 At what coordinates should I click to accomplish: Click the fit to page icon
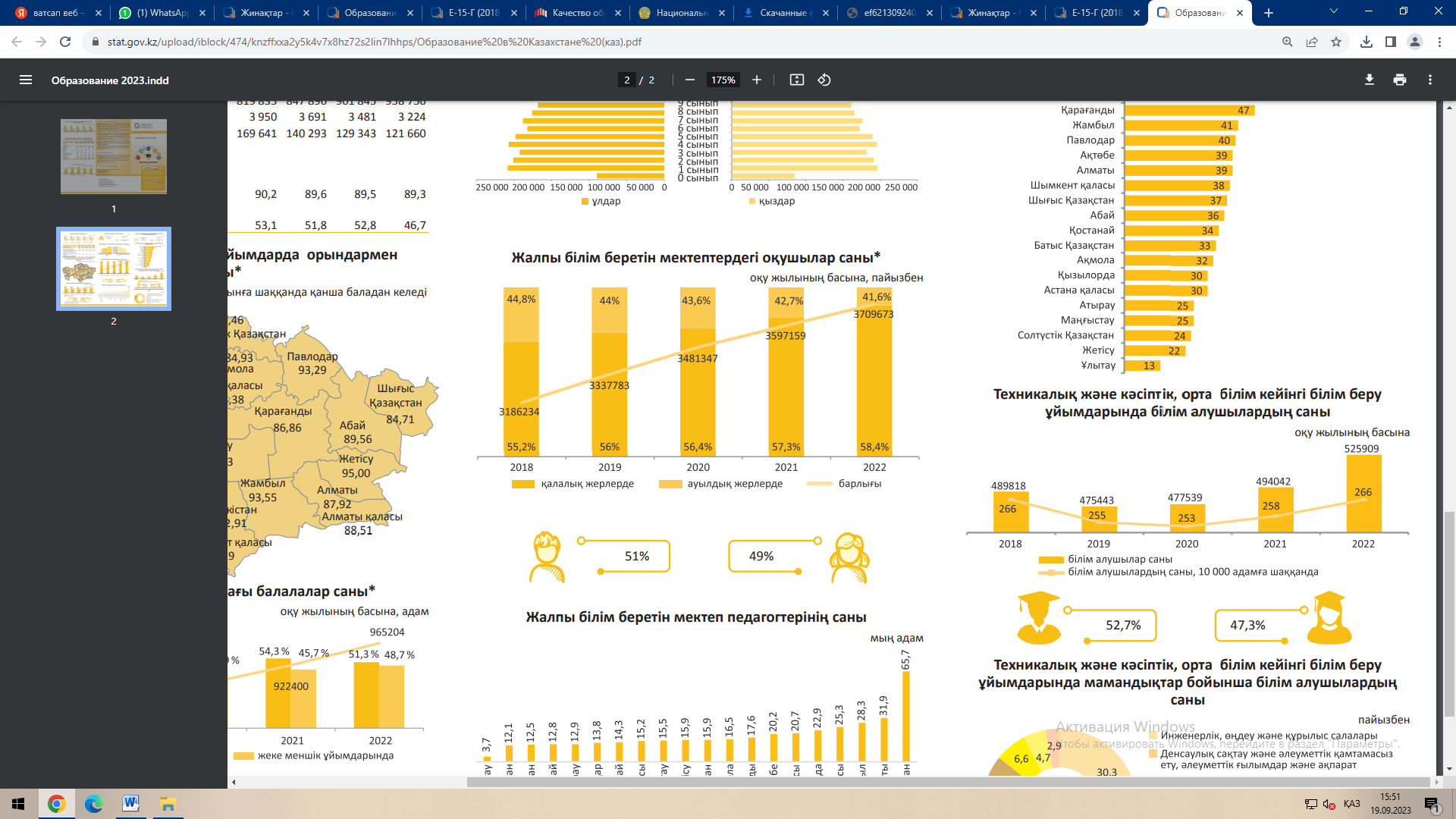click(797, 80)
